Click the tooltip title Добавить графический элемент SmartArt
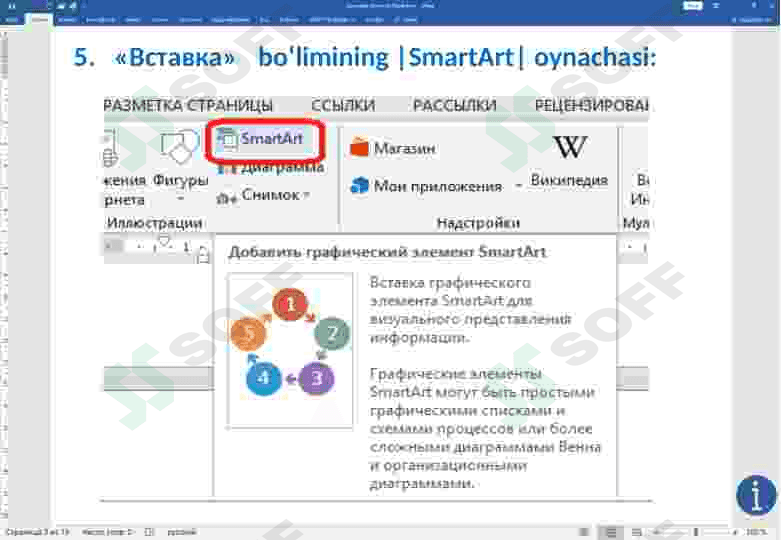Viewport: 781px width, 540px height. pos(388,252)
